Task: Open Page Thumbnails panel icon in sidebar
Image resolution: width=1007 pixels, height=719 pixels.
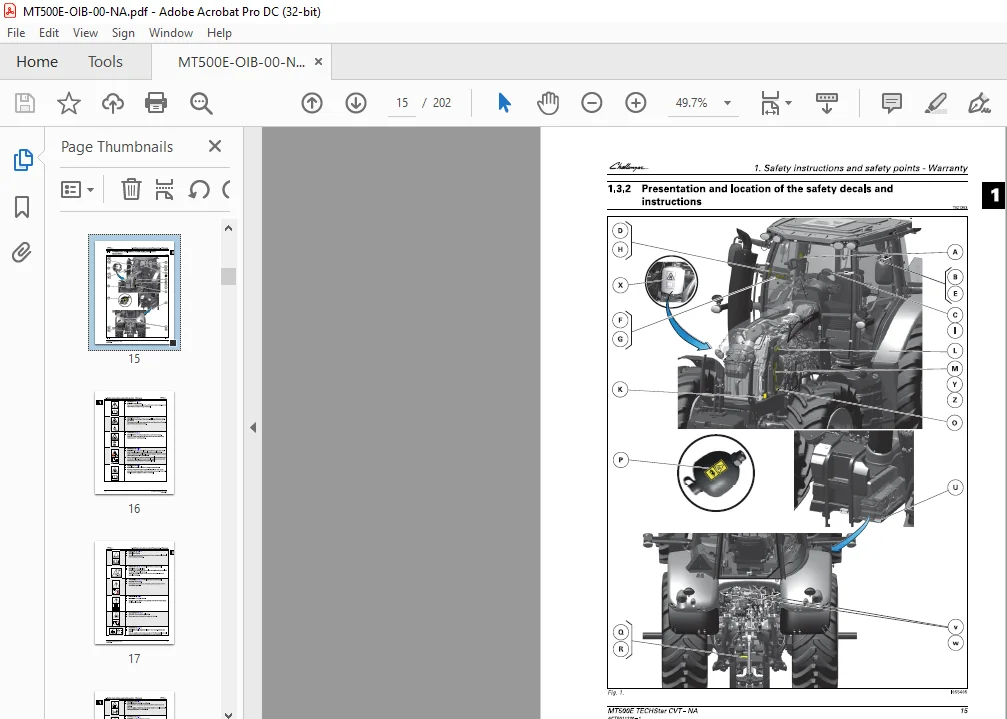Action: (22, 160)
